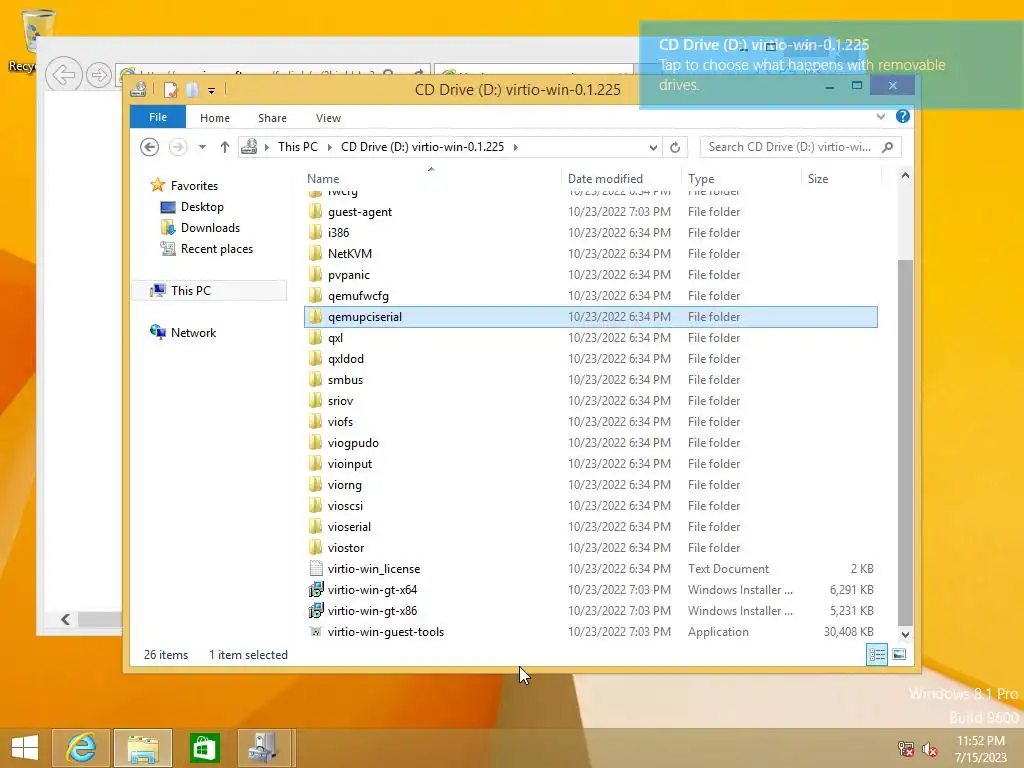Click the CD Drive removable drives notification
1024x768 pixels.
(831, 65)
